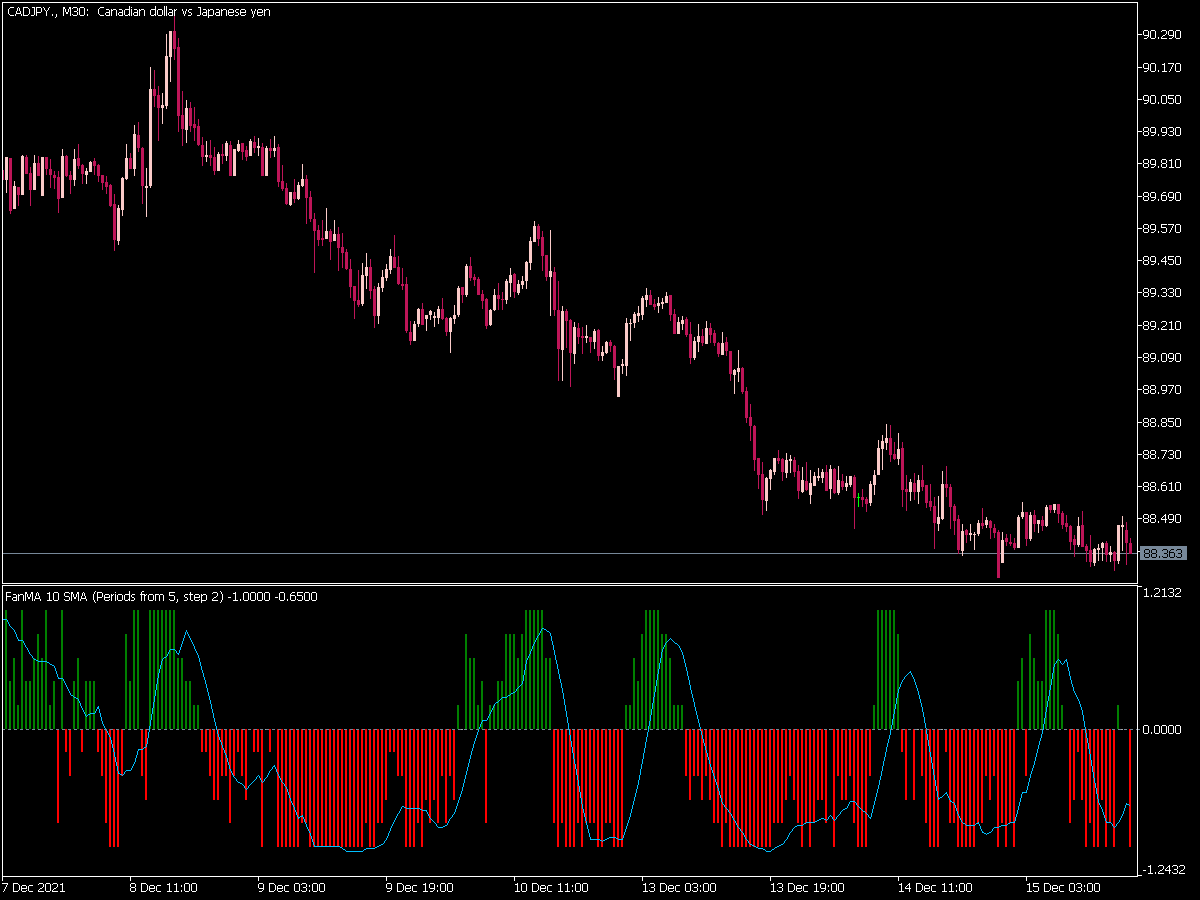Screen dimensions: 1200x900
Task: Click the 15 Dec 03:00 time label
Action: tap(1061, 888)
